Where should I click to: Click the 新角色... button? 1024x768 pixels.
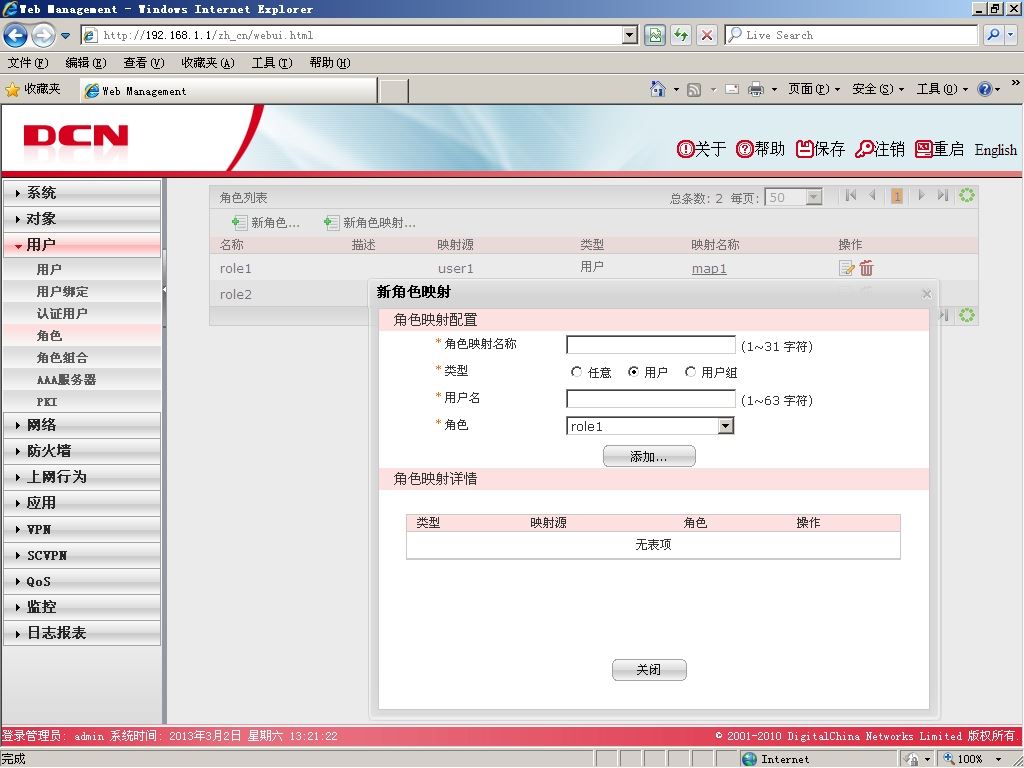(x=265, y=223)
